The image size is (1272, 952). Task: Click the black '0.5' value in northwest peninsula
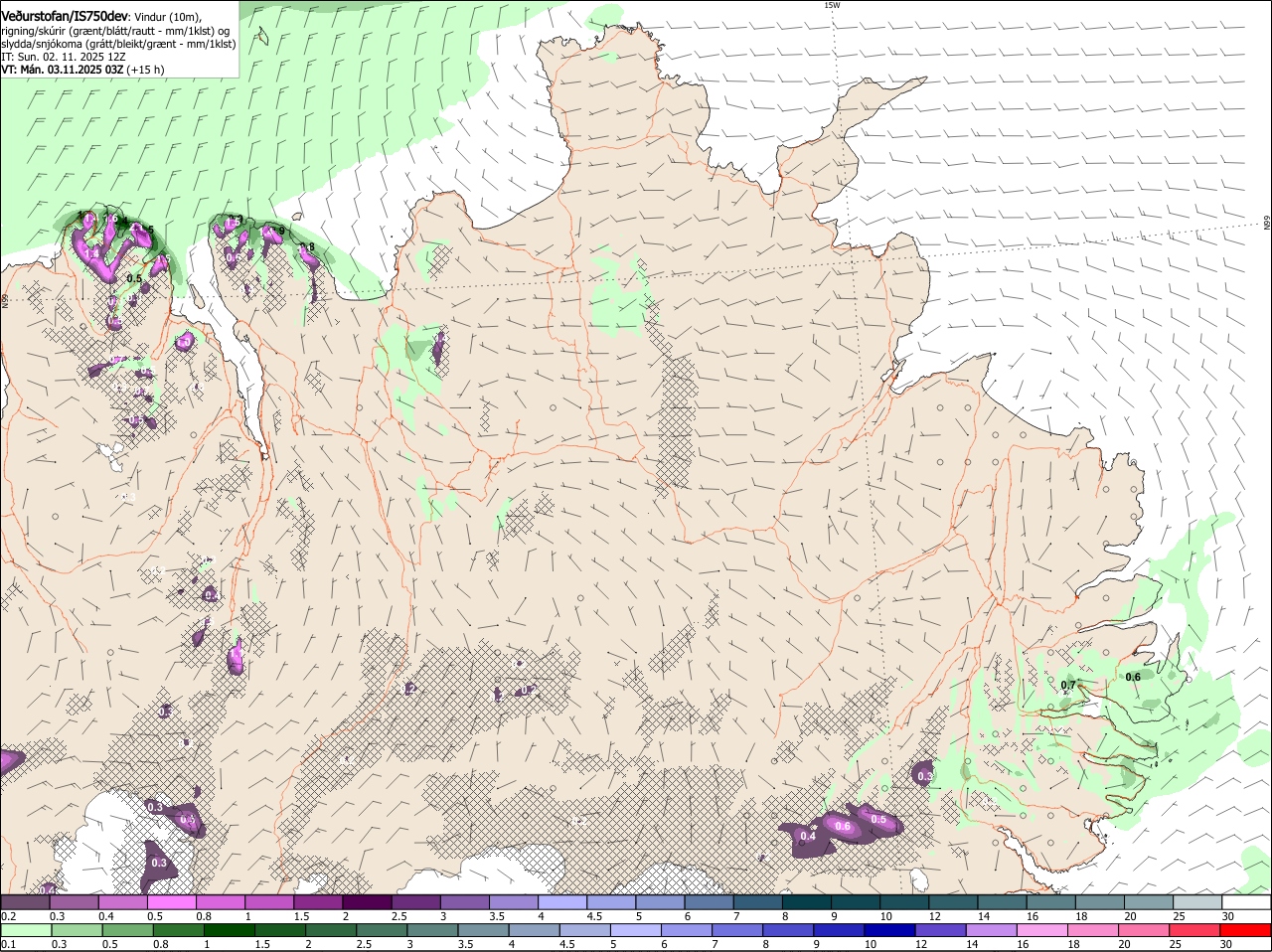point(135,278)
